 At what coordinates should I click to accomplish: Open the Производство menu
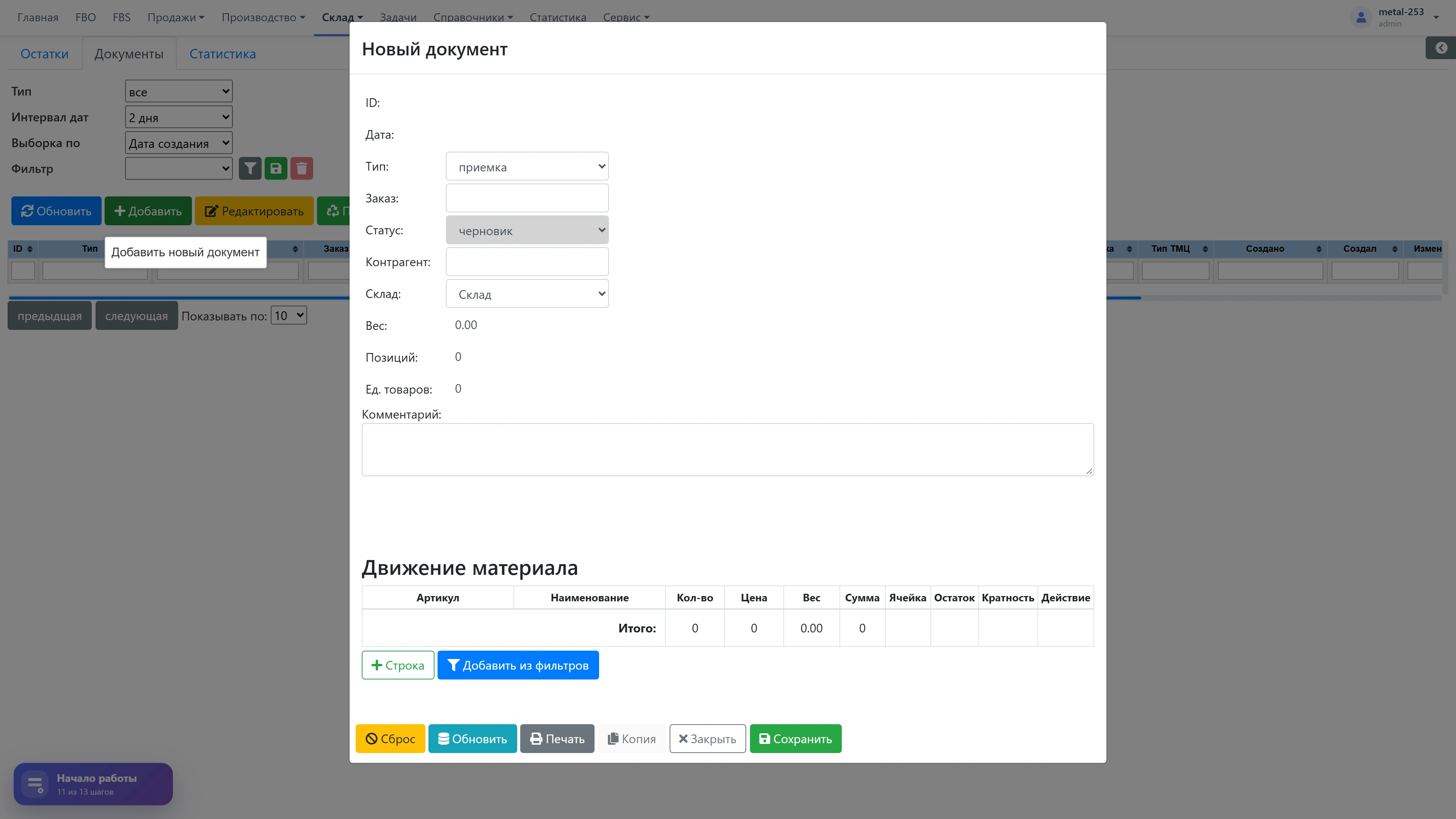pos(264,17)
